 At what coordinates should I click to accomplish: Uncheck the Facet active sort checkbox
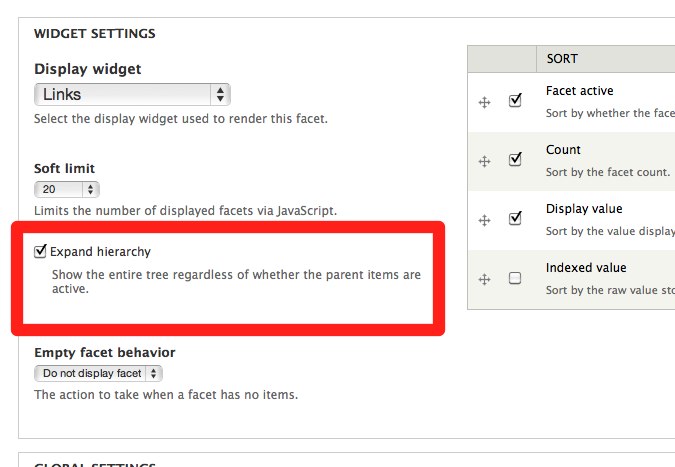point(515,101)
